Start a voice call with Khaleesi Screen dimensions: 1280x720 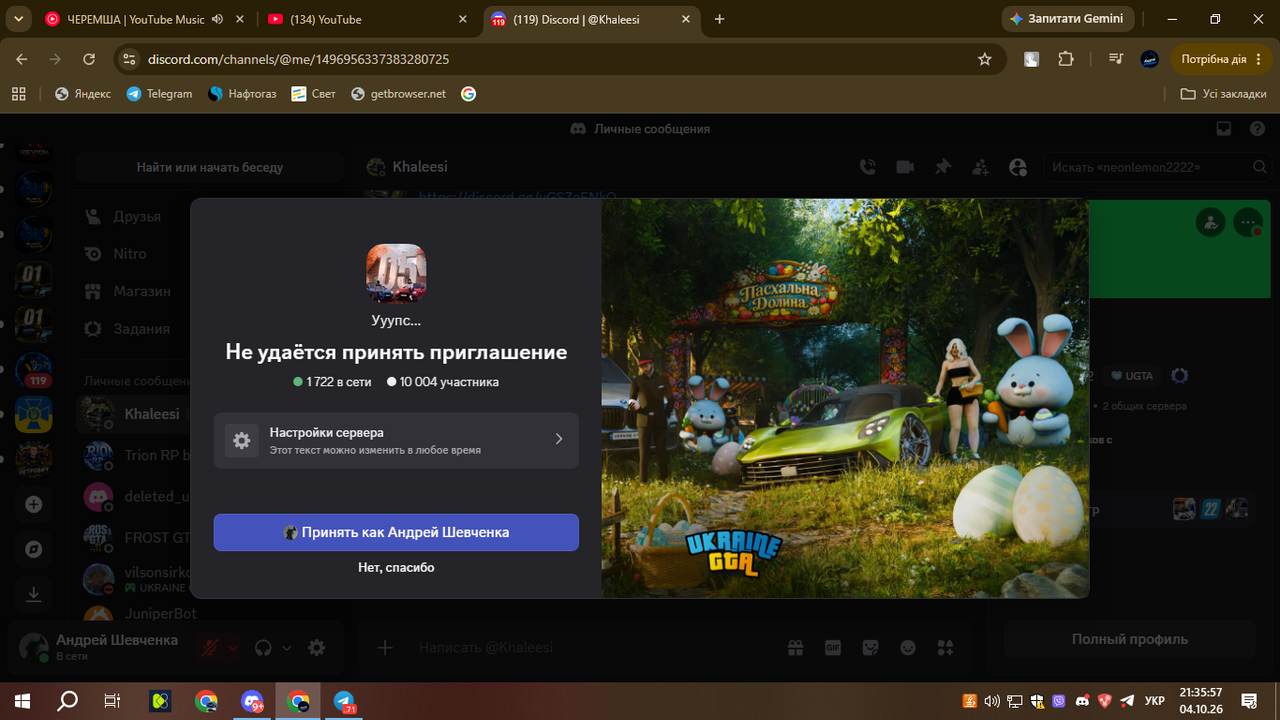867,167
